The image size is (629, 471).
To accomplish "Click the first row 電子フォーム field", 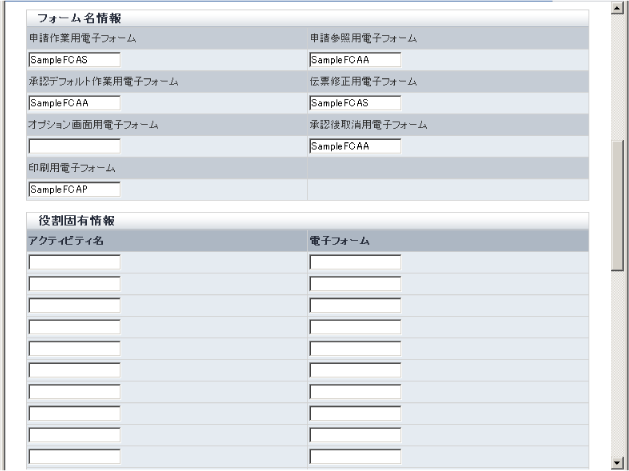I will coord(355,262).
